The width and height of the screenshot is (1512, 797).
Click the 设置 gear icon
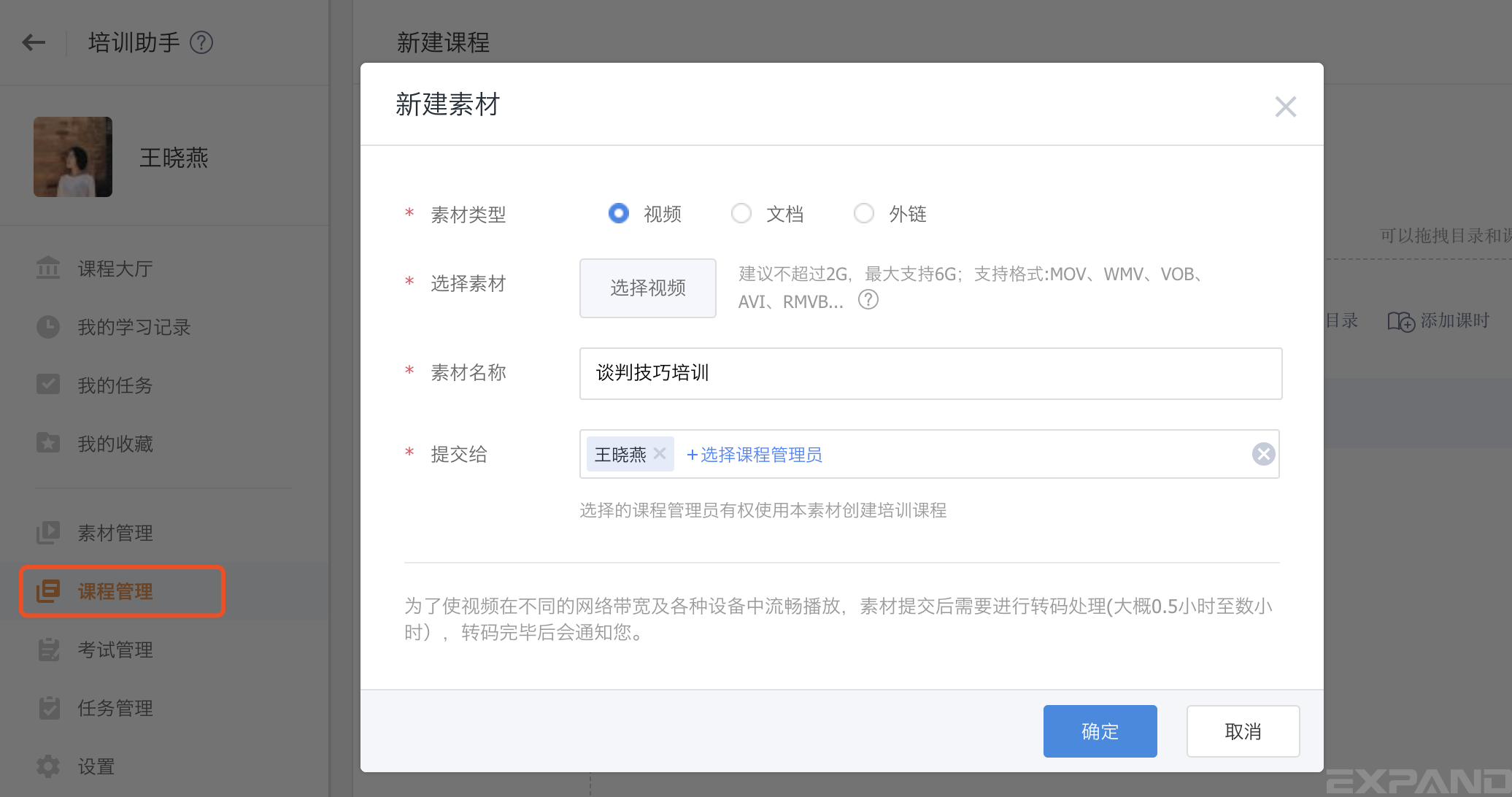(48, 766)
